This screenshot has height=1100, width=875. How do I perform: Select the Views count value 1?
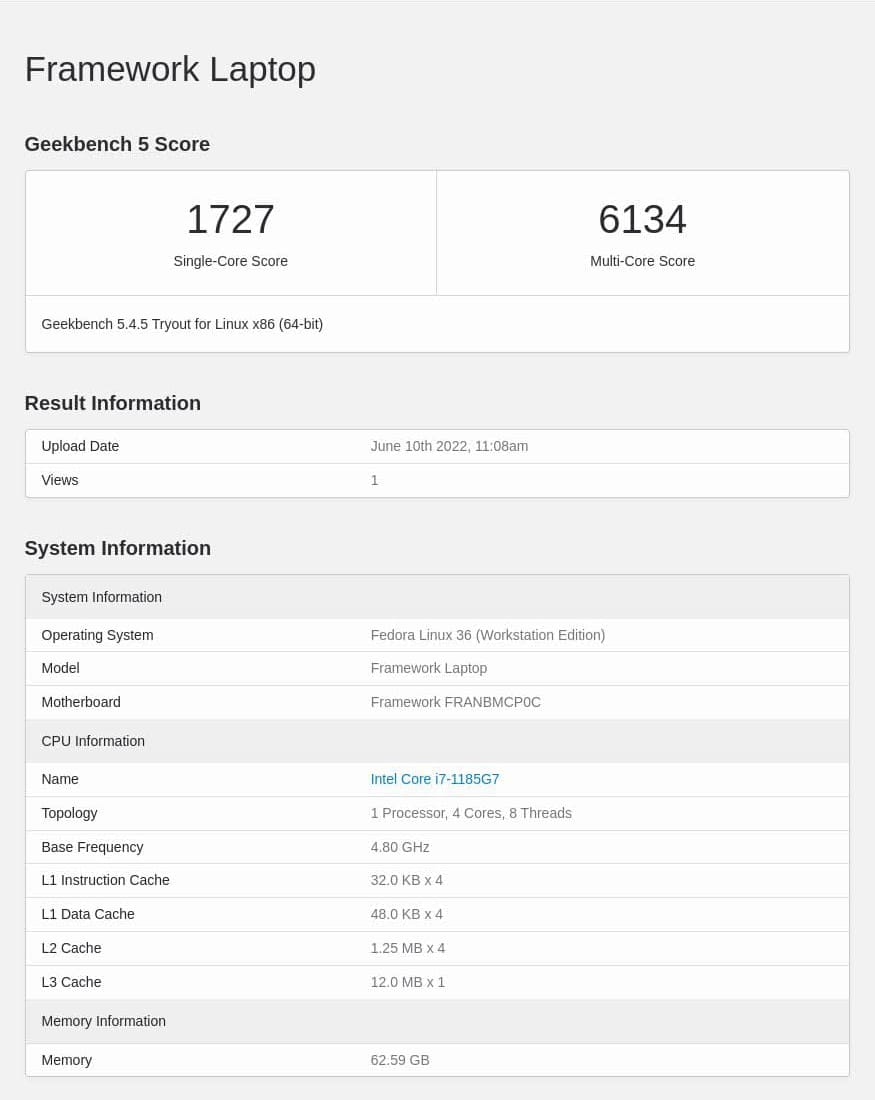tap(374, 481)
